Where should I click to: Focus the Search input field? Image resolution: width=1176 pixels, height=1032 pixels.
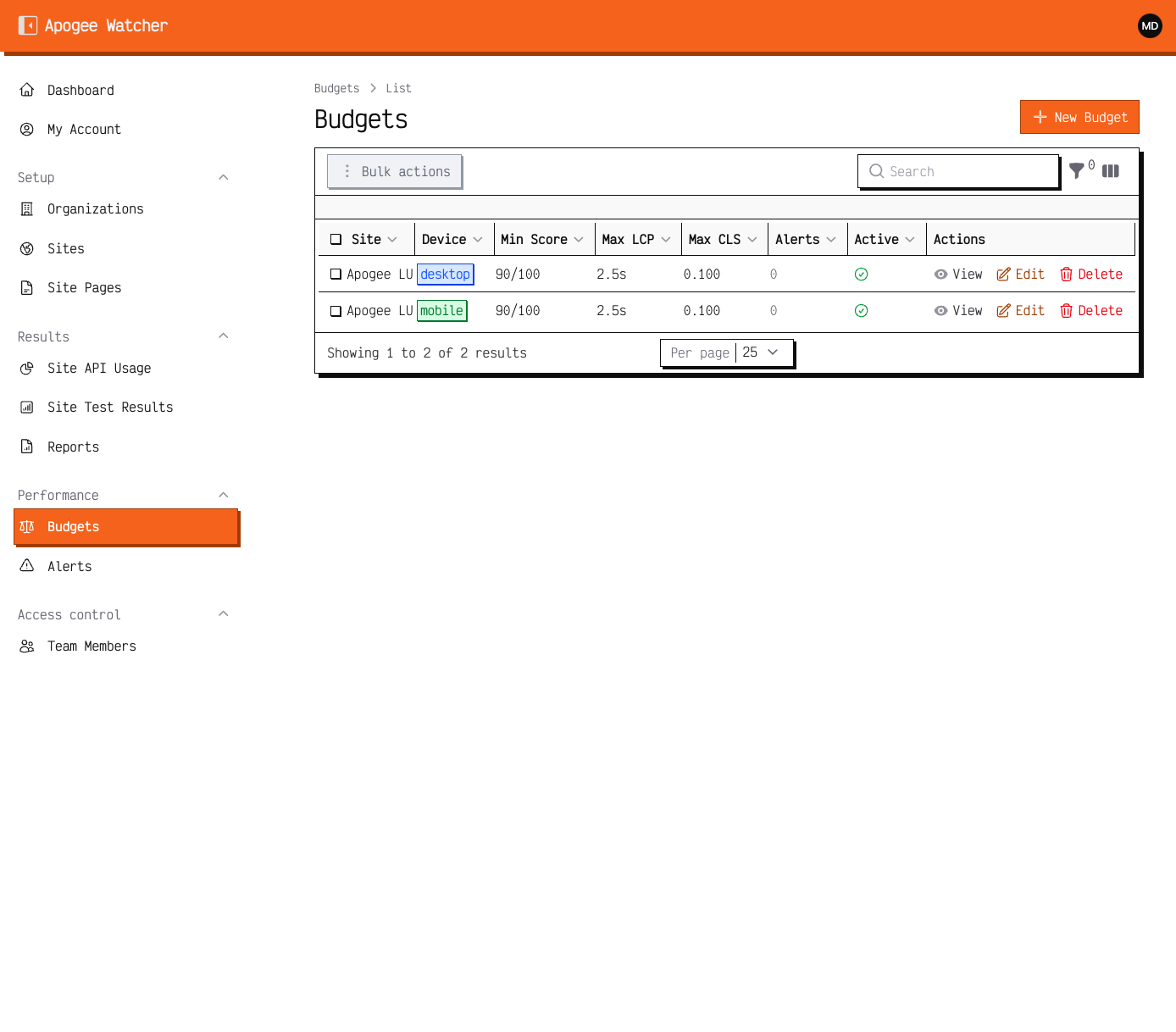[958, 171]
